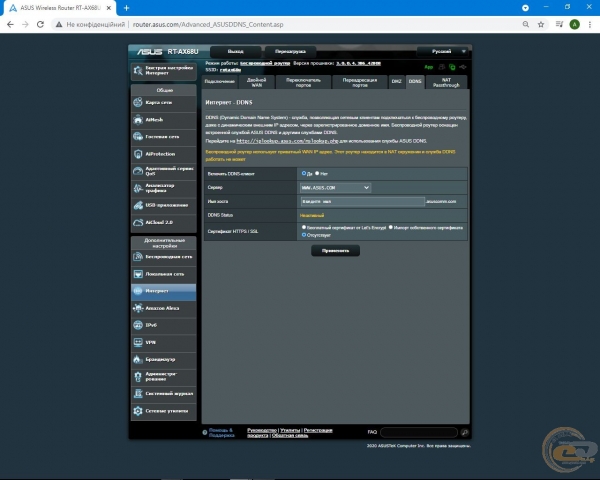The width and height of the screenshot is (600, 480).
Task: Select the DDNS tab
Action: click(415, 82)
